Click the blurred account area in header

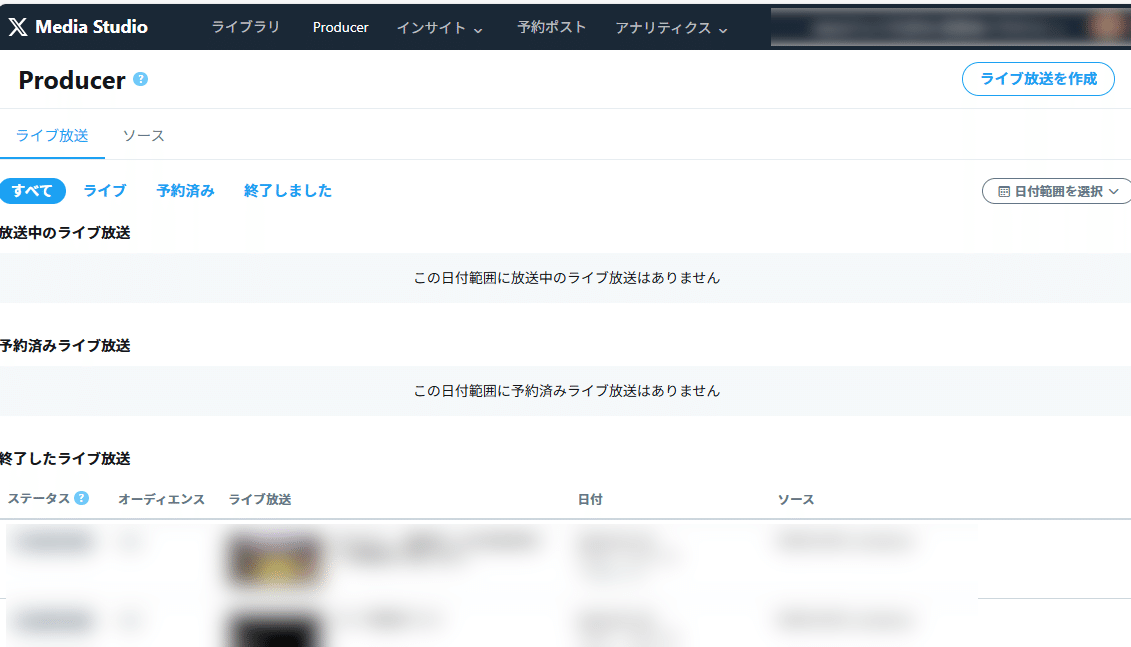pos(951,27)
